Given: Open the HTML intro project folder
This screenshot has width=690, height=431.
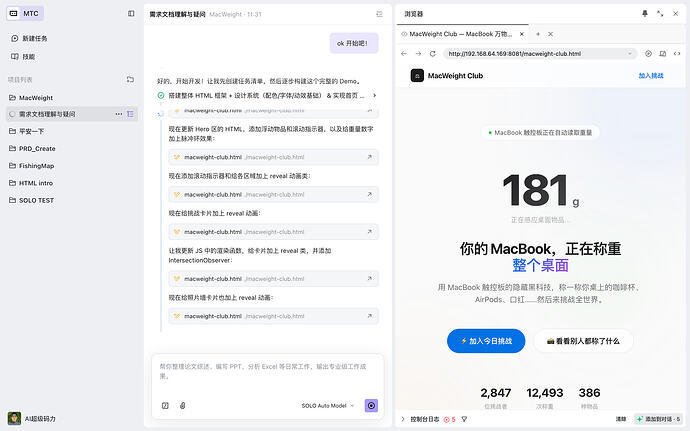Looking at the screenshot, I should [31, 183].
